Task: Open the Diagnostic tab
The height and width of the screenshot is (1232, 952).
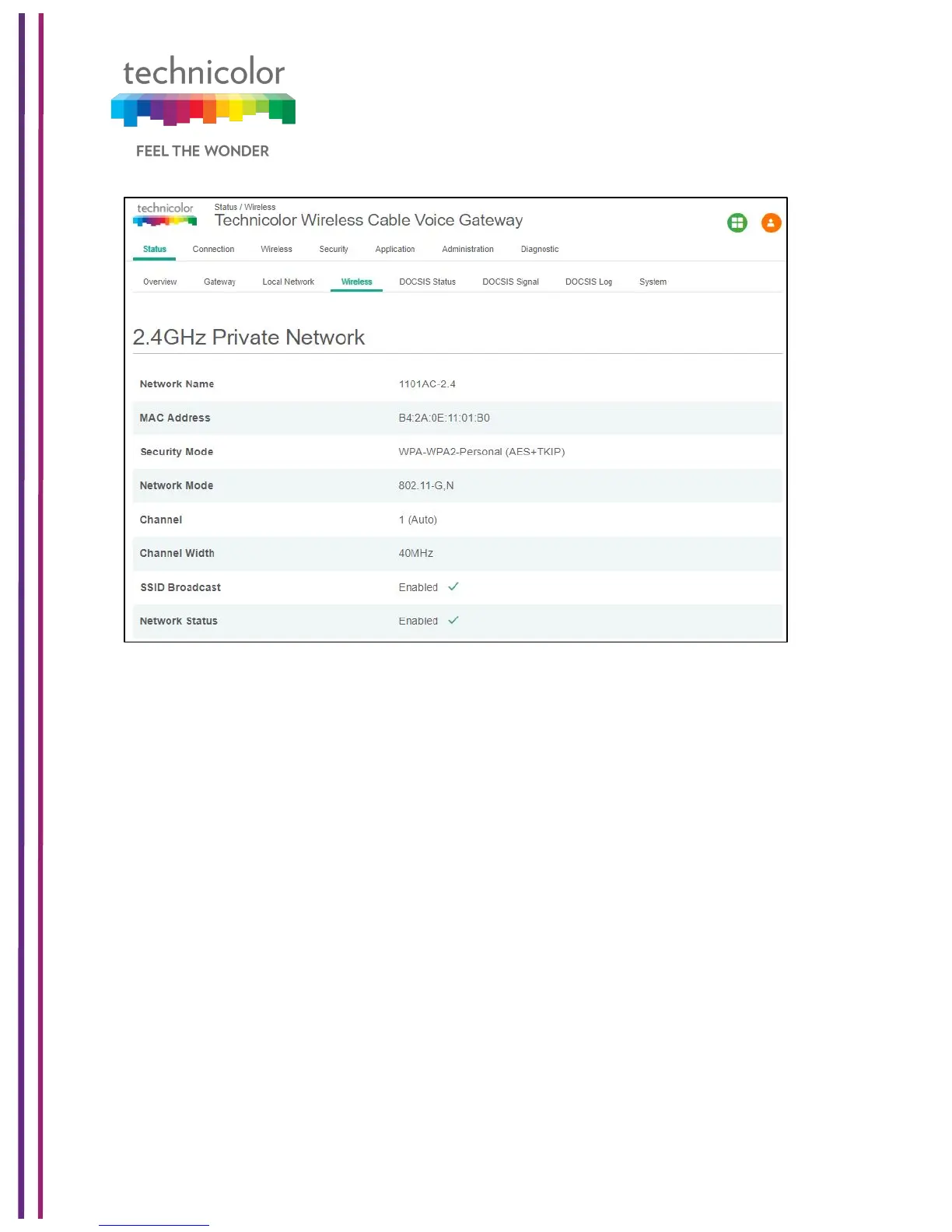Action: (540, 249)
